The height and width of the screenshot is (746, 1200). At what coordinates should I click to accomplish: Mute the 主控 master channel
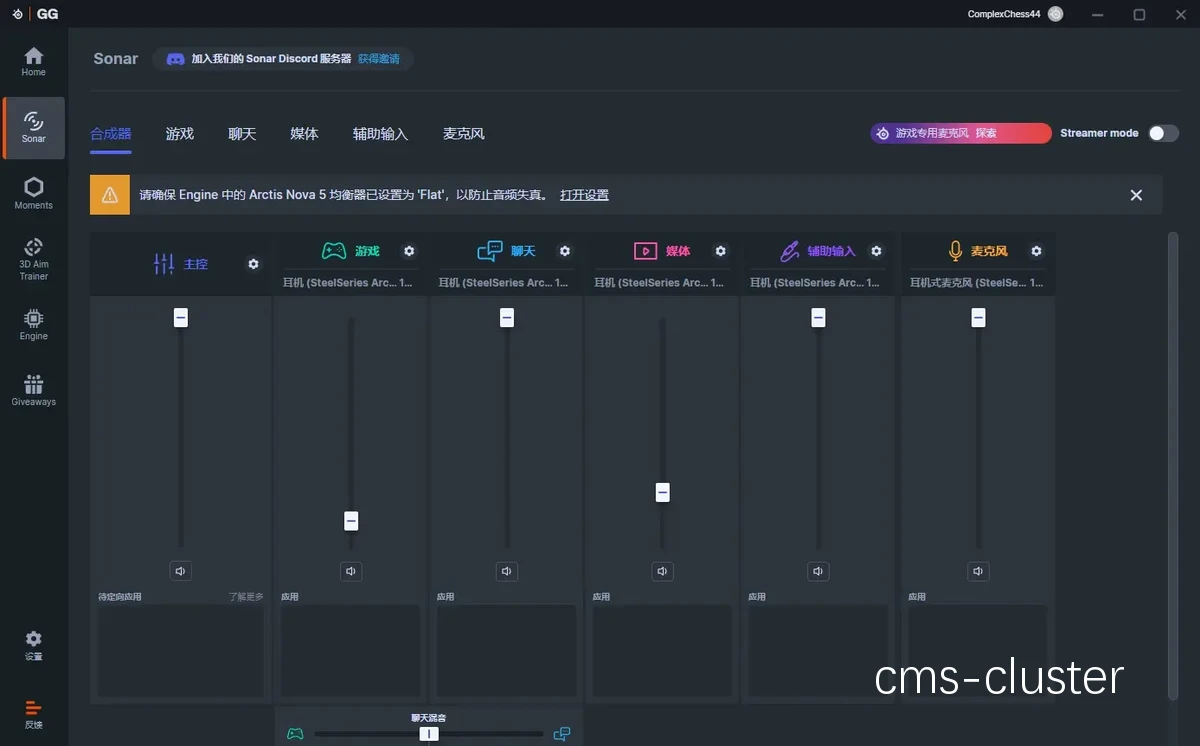pos(181,571)
